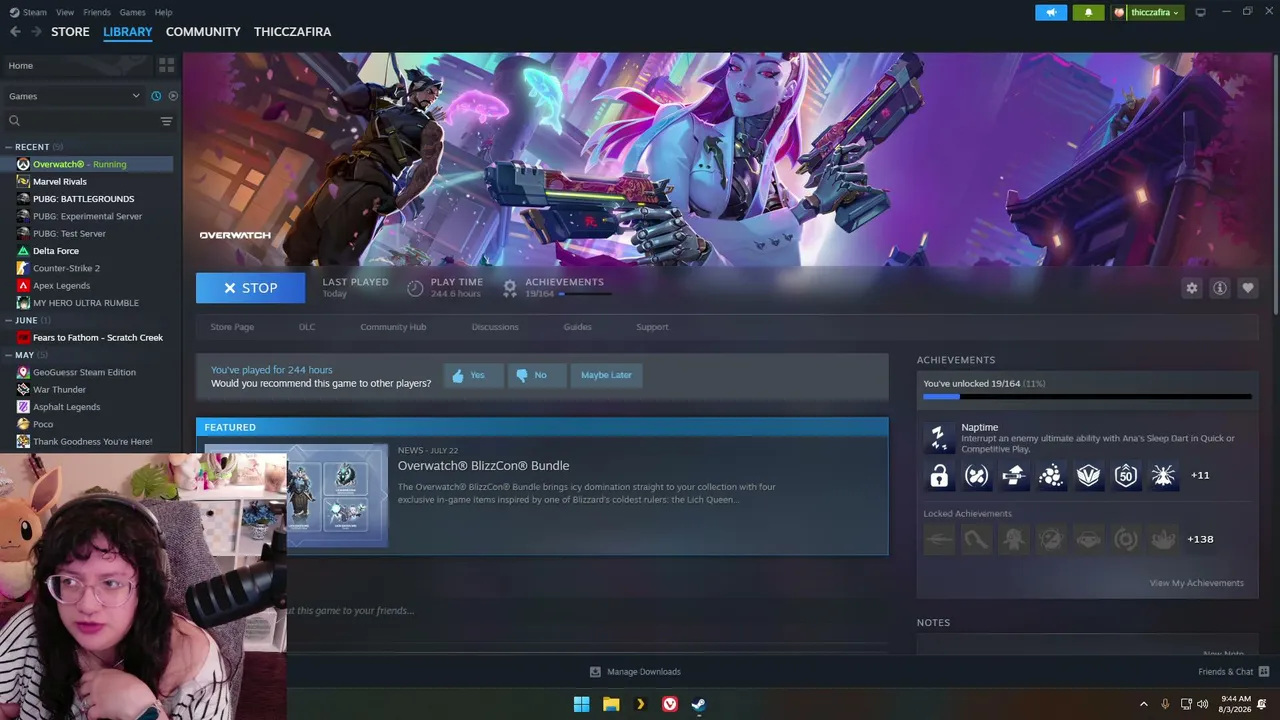Open Vivaldi browser from the taskbar
Screen dimensions: 1280x720
point(670,704)
